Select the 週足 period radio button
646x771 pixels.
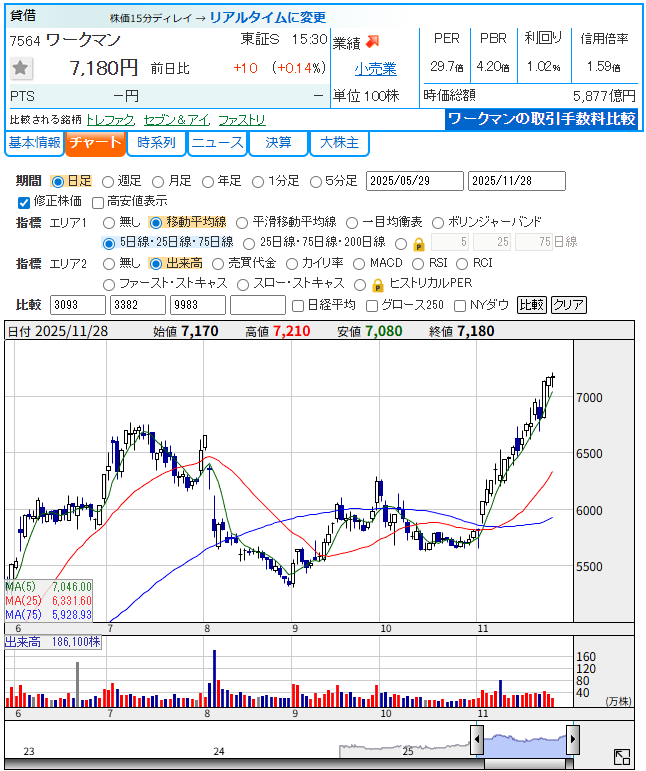pos(108,182)
